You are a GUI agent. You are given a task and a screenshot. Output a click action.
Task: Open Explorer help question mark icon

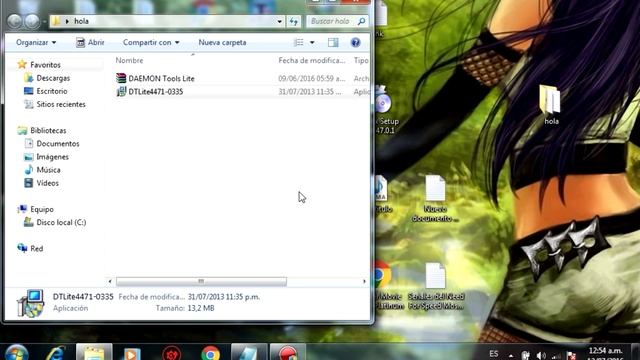(x=356, y=42)
